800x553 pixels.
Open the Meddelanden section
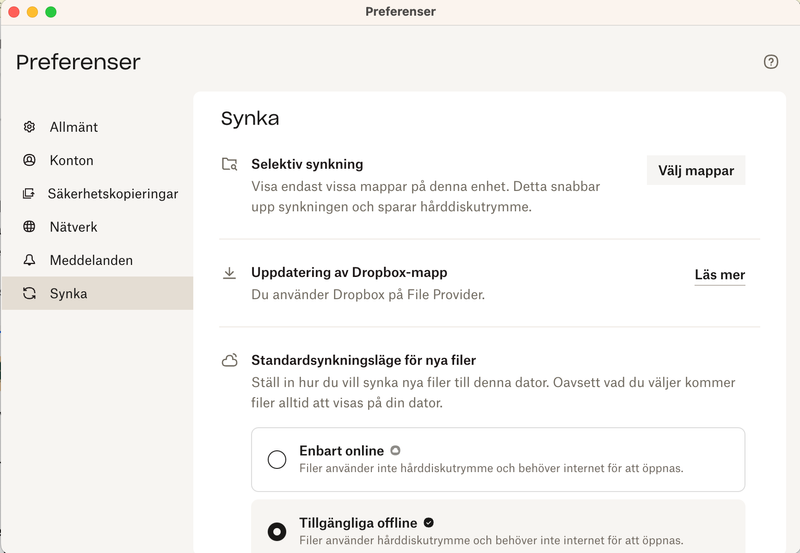[x=91, y=260]
